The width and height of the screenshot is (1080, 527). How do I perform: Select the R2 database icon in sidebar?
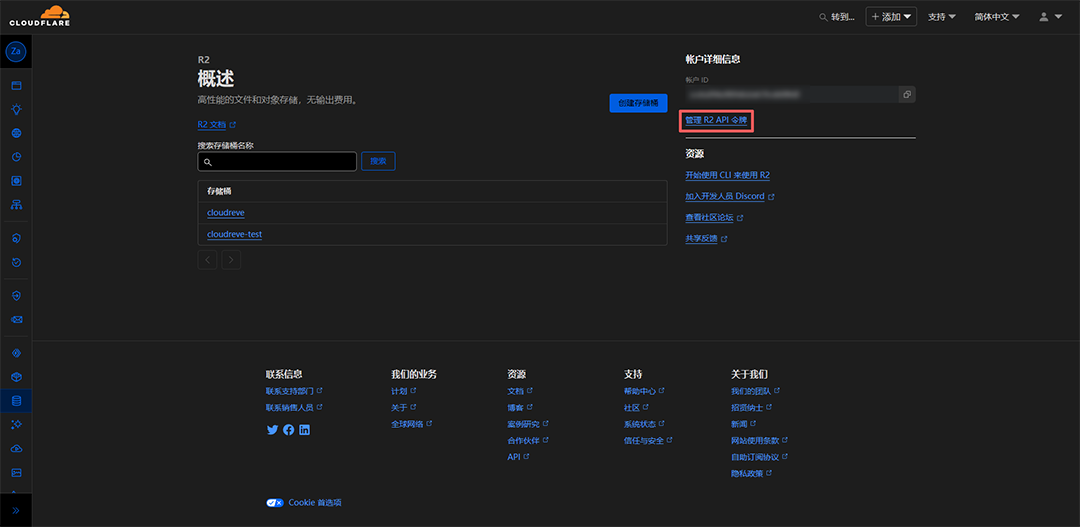pyautogui.click(x=17, y=401)
